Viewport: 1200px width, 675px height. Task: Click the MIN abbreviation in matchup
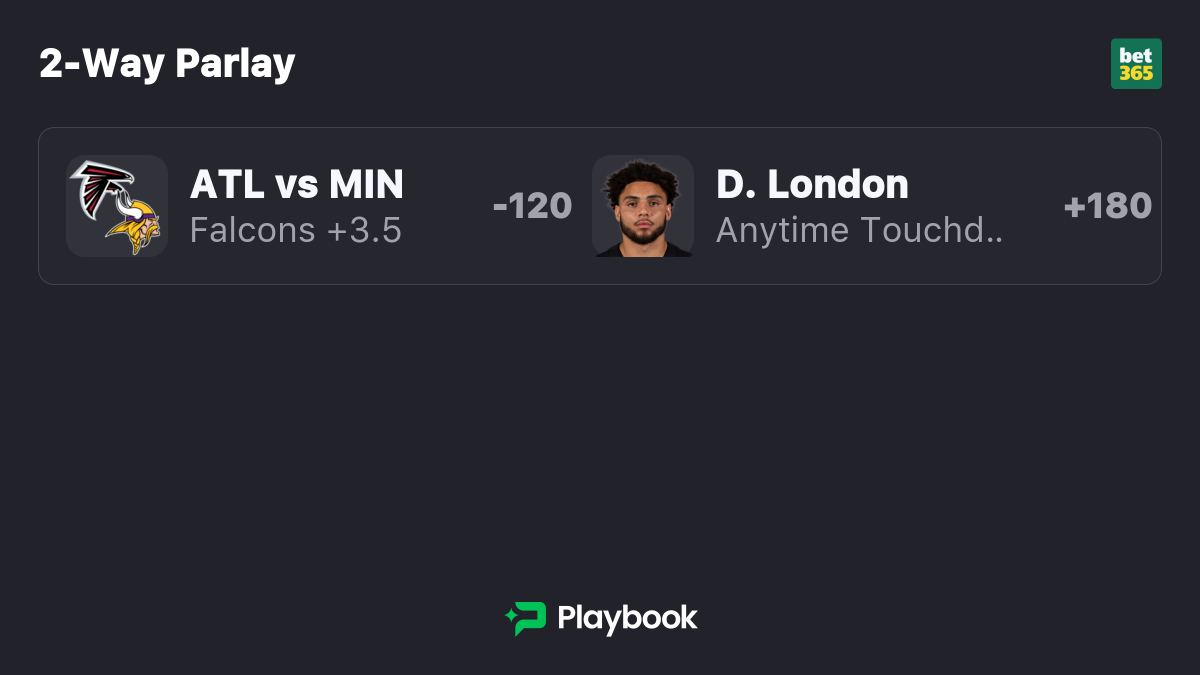tap(366, 184)
